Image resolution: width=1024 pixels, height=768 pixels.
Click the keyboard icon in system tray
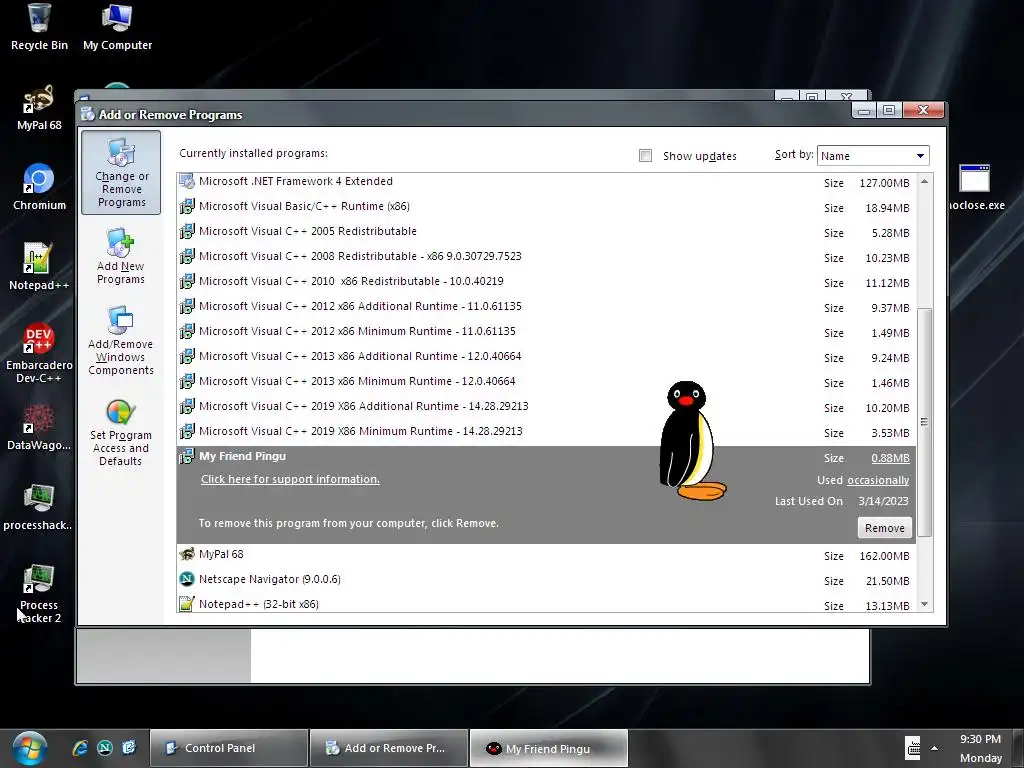913,748
